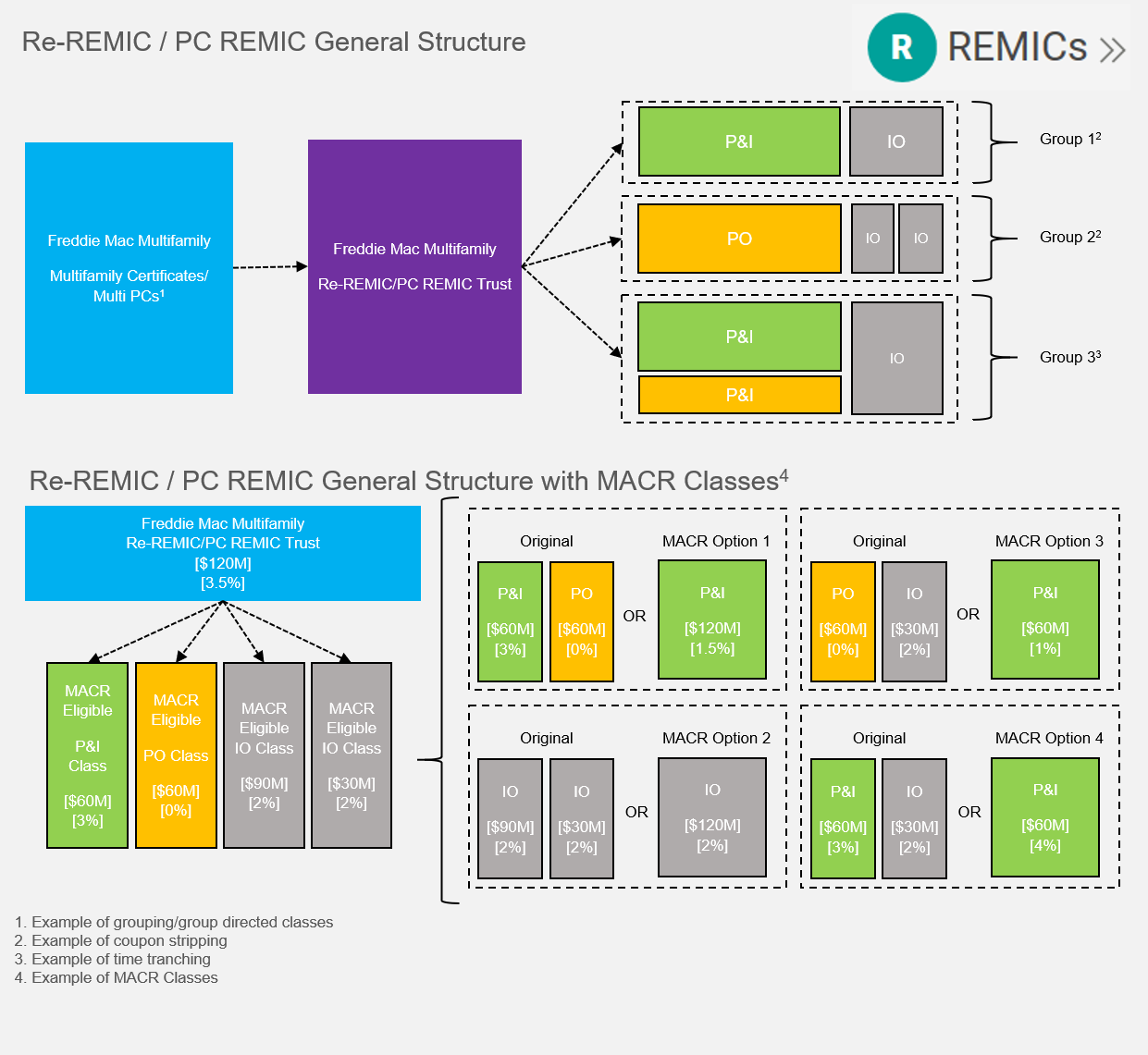Click the teal circular R logo
Screen dimensions: 1148x1055
(901, 47)
